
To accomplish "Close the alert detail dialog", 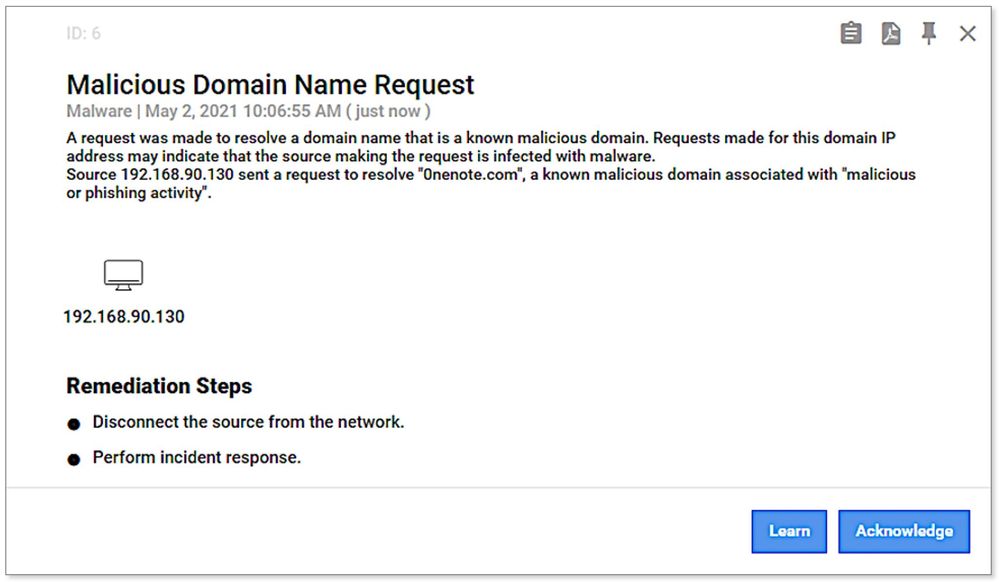I will [x=966, y=33].
